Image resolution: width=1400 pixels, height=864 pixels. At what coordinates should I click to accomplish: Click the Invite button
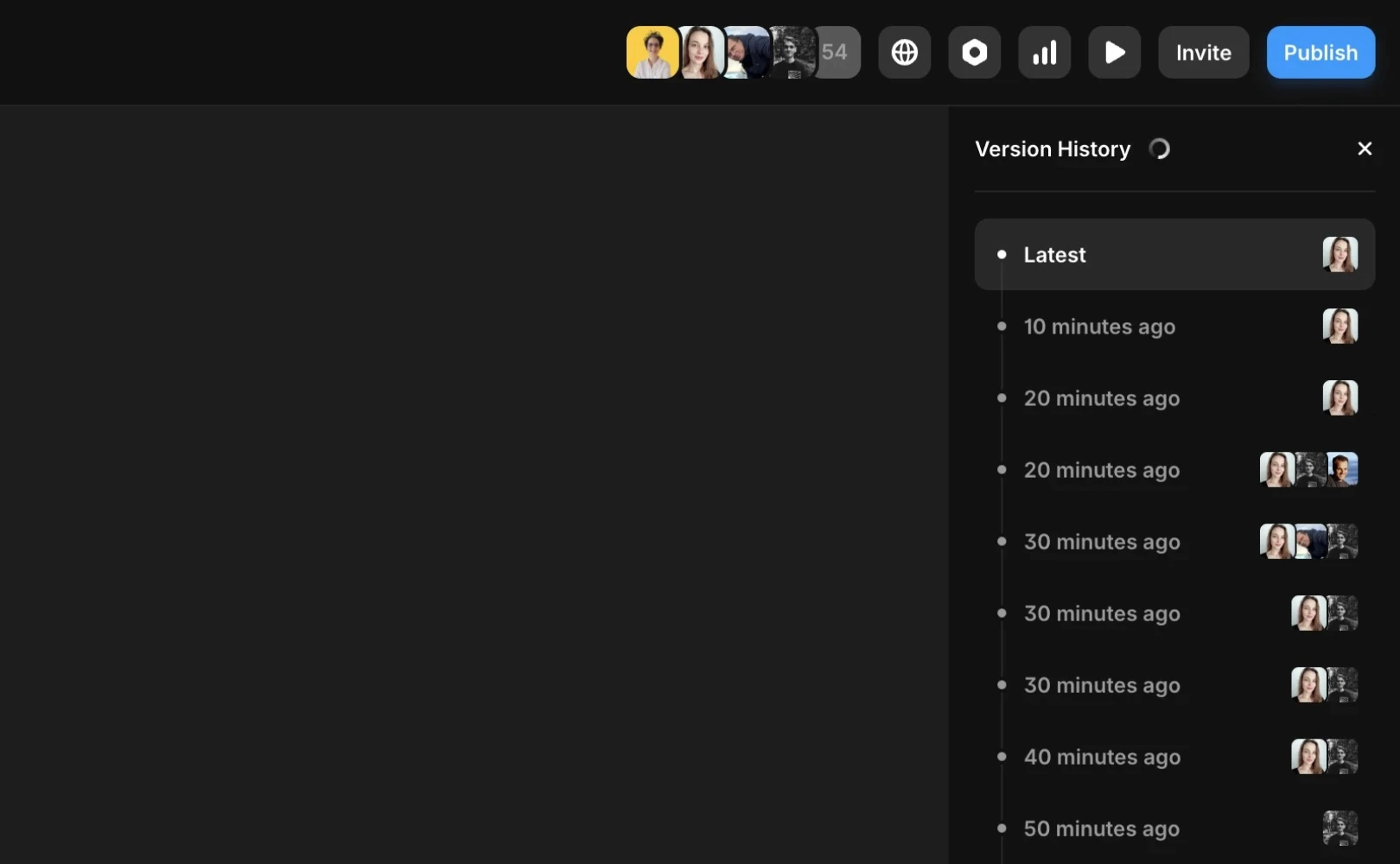click(x=1203, y=53)
